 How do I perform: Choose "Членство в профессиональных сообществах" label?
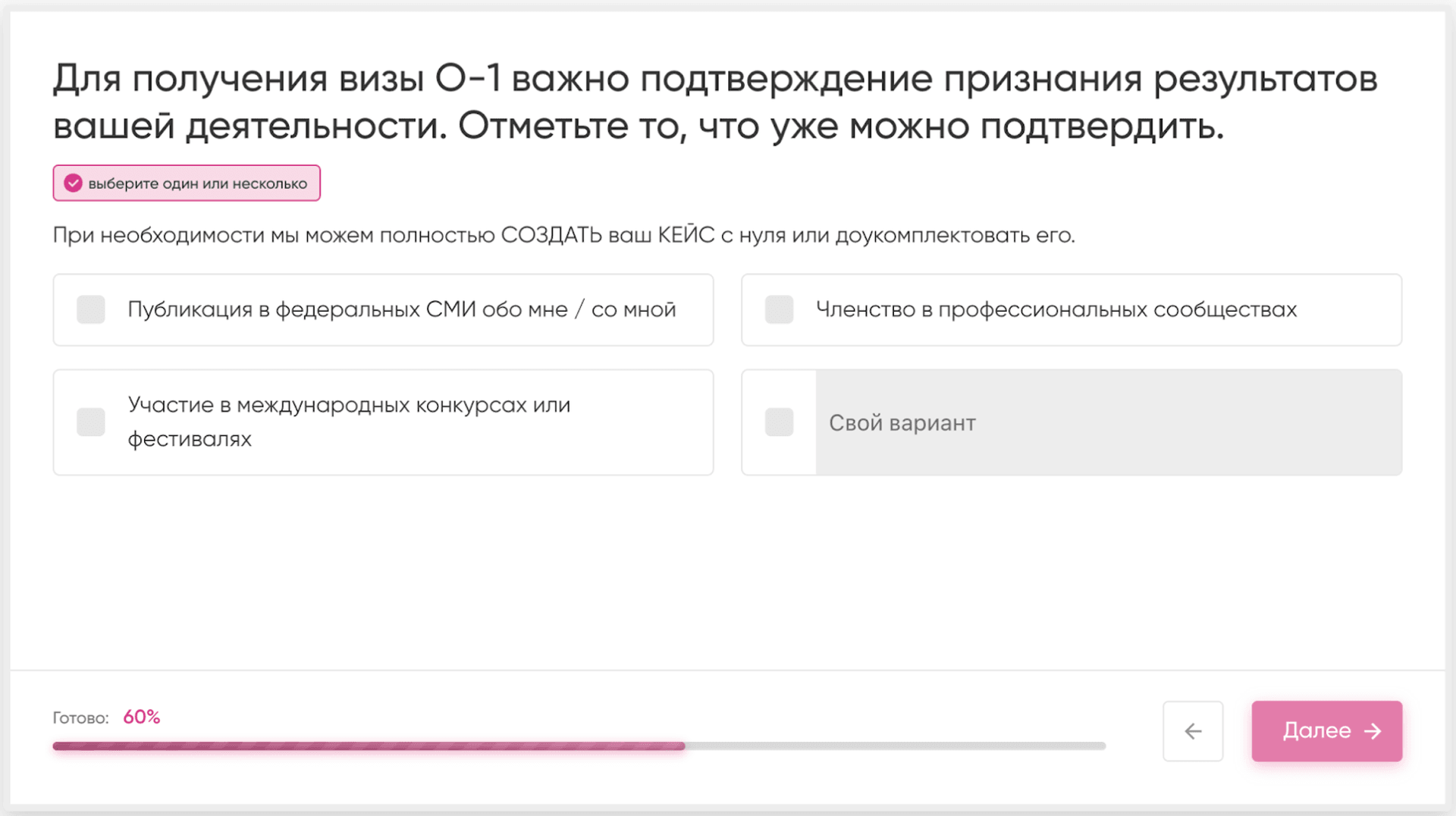pos(1056,309)
